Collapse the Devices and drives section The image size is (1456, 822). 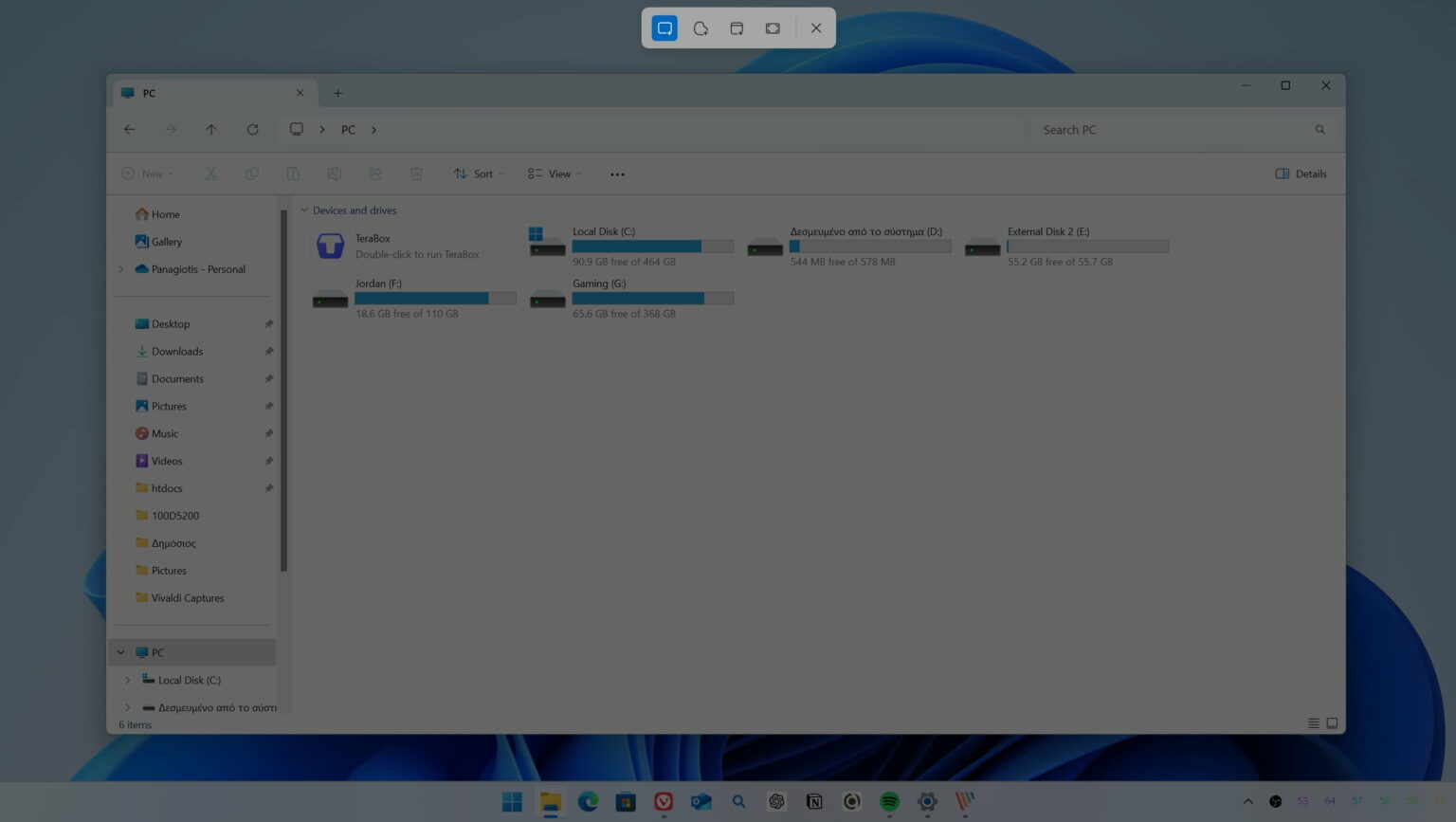304,210
